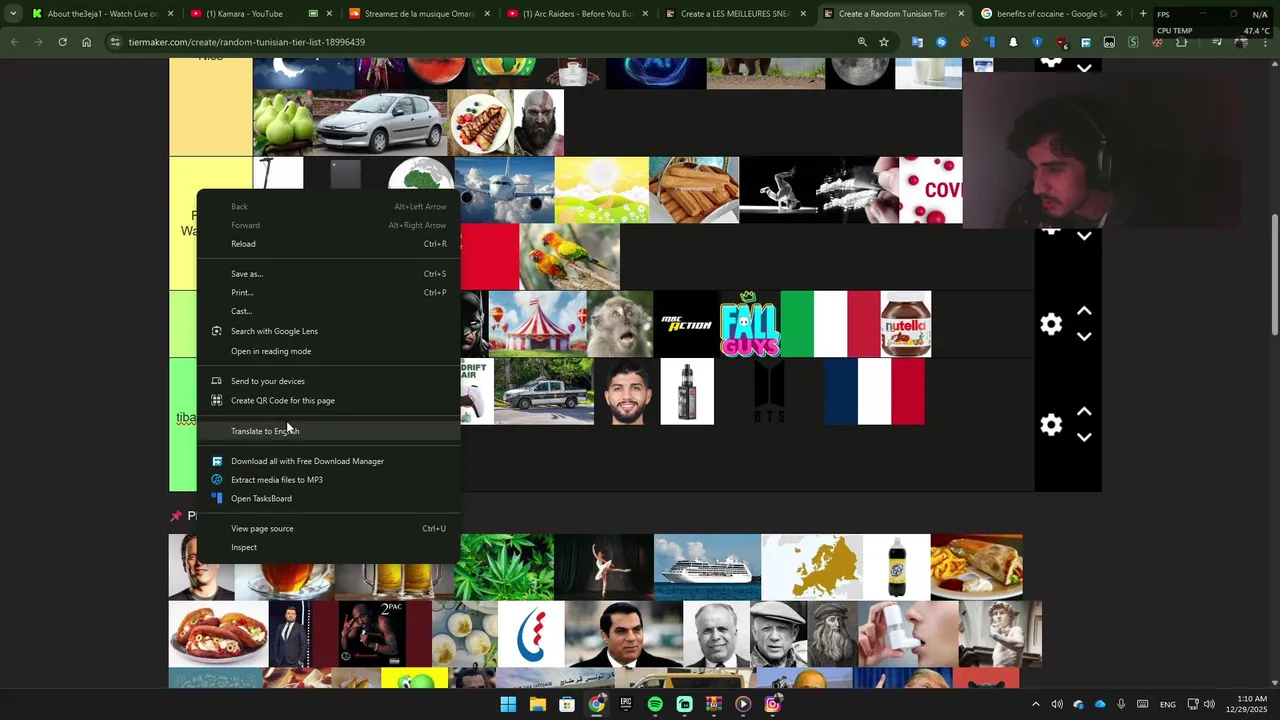Move the BTS tier row down
Viewport: 1280px width, 720px height.
[x=1084, y=437]
